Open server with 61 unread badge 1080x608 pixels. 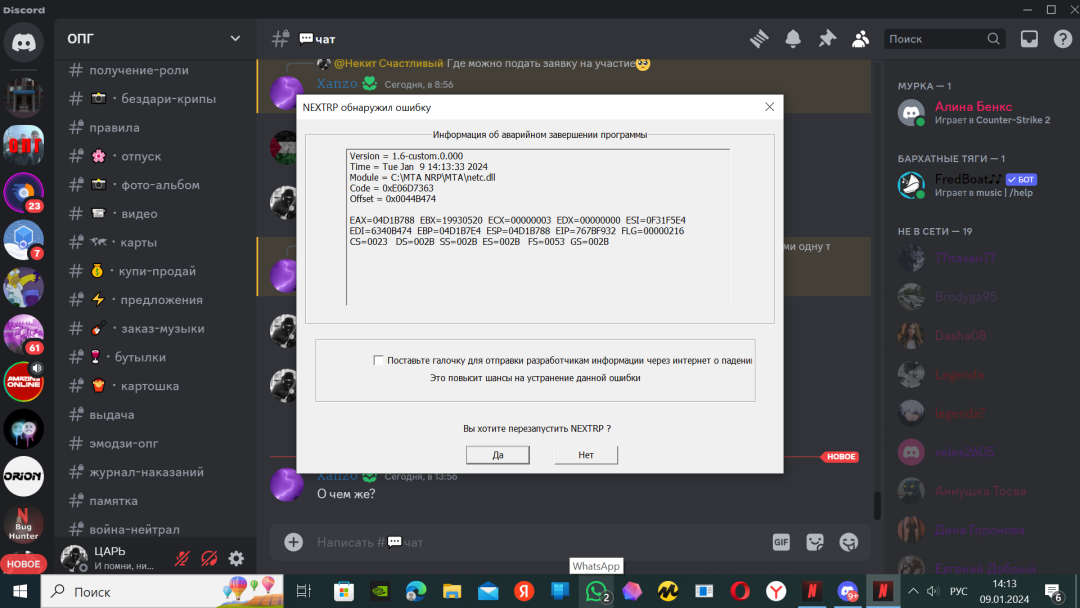click(23, 334)
